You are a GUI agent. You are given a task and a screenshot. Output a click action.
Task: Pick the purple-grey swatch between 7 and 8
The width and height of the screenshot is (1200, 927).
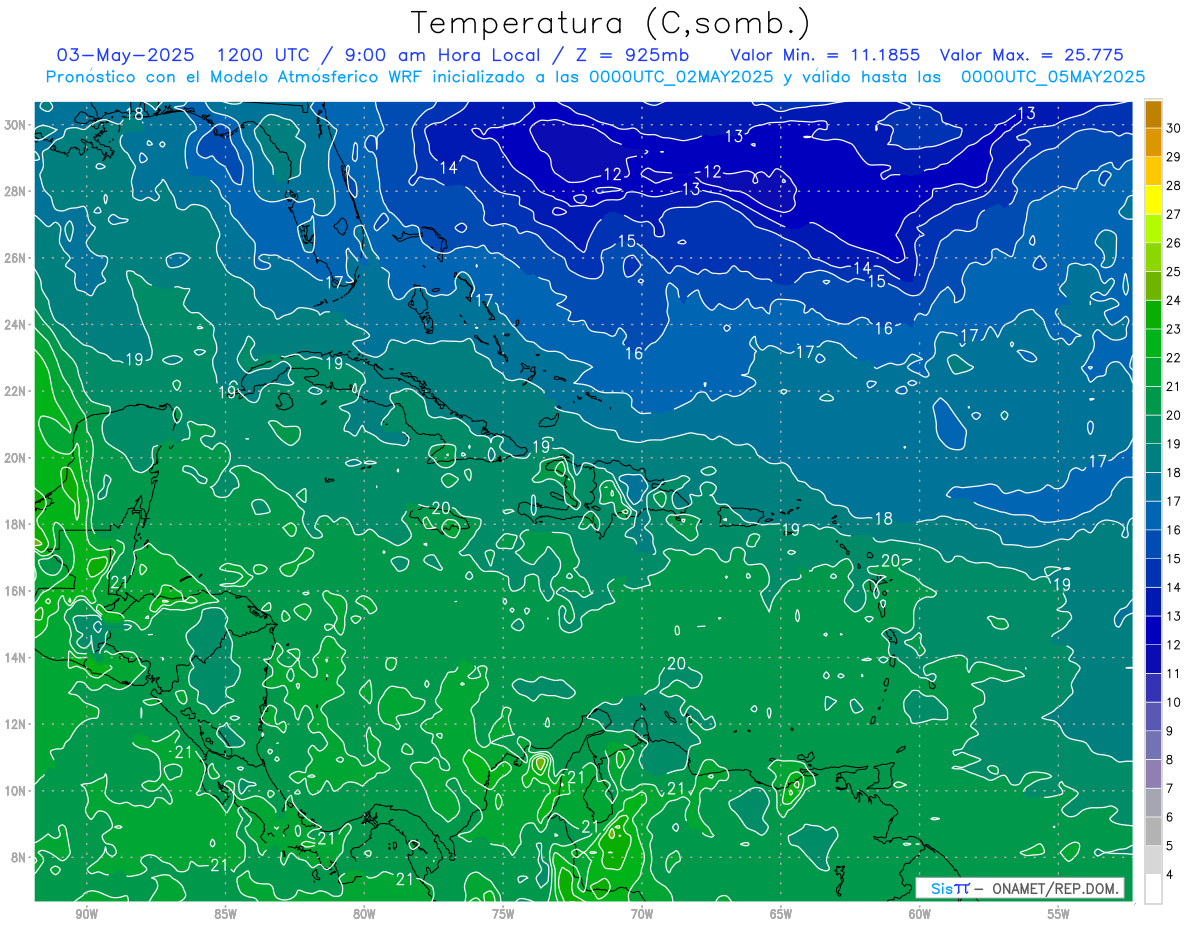(x=1153, y=774)
